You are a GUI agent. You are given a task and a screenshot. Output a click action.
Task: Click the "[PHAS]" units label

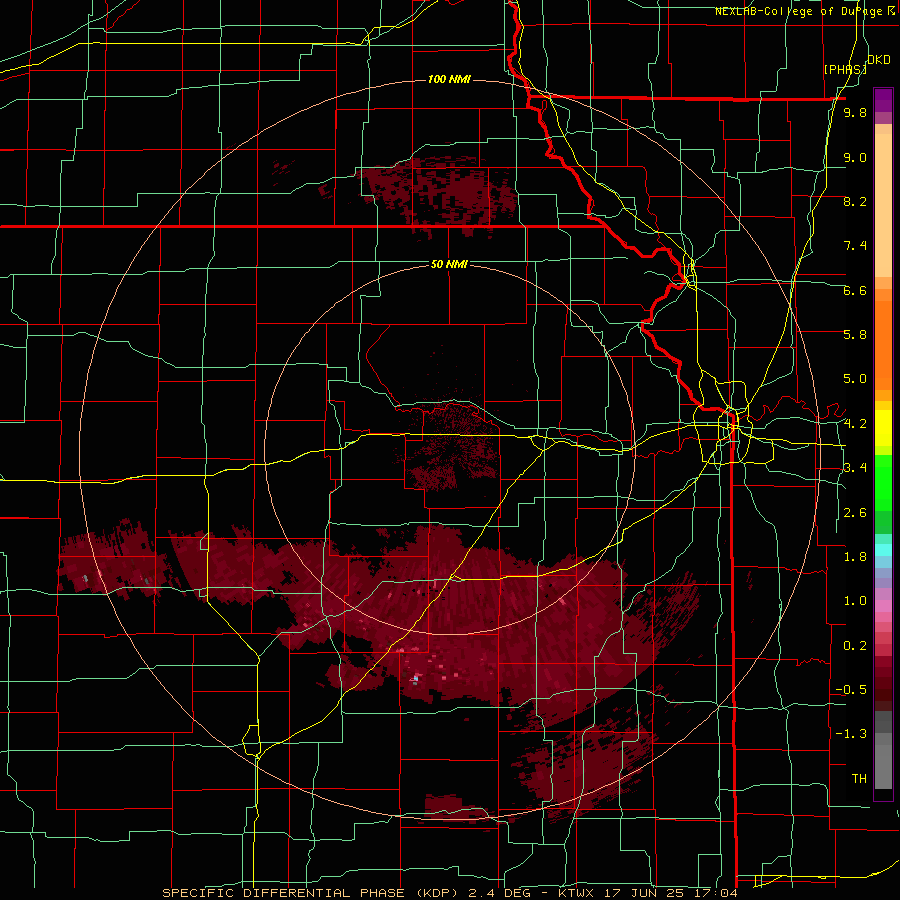pyautogui.click(x=845, y=69)
